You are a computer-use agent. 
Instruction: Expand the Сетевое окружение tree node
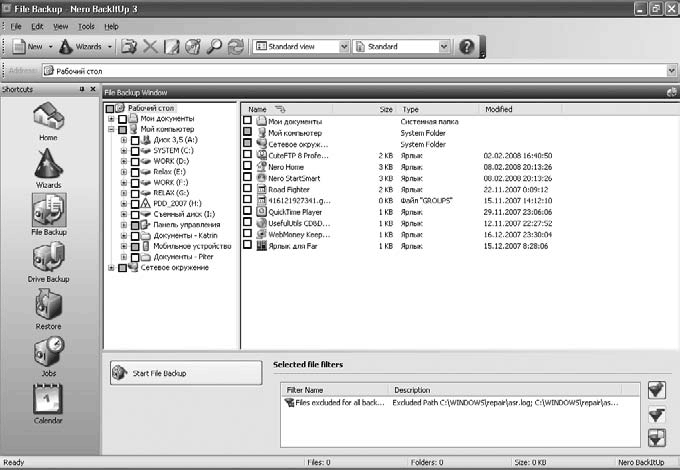(112, 267)
